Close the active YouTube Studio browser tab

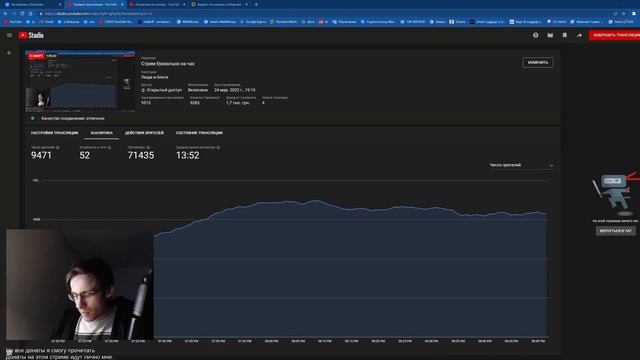122,4
